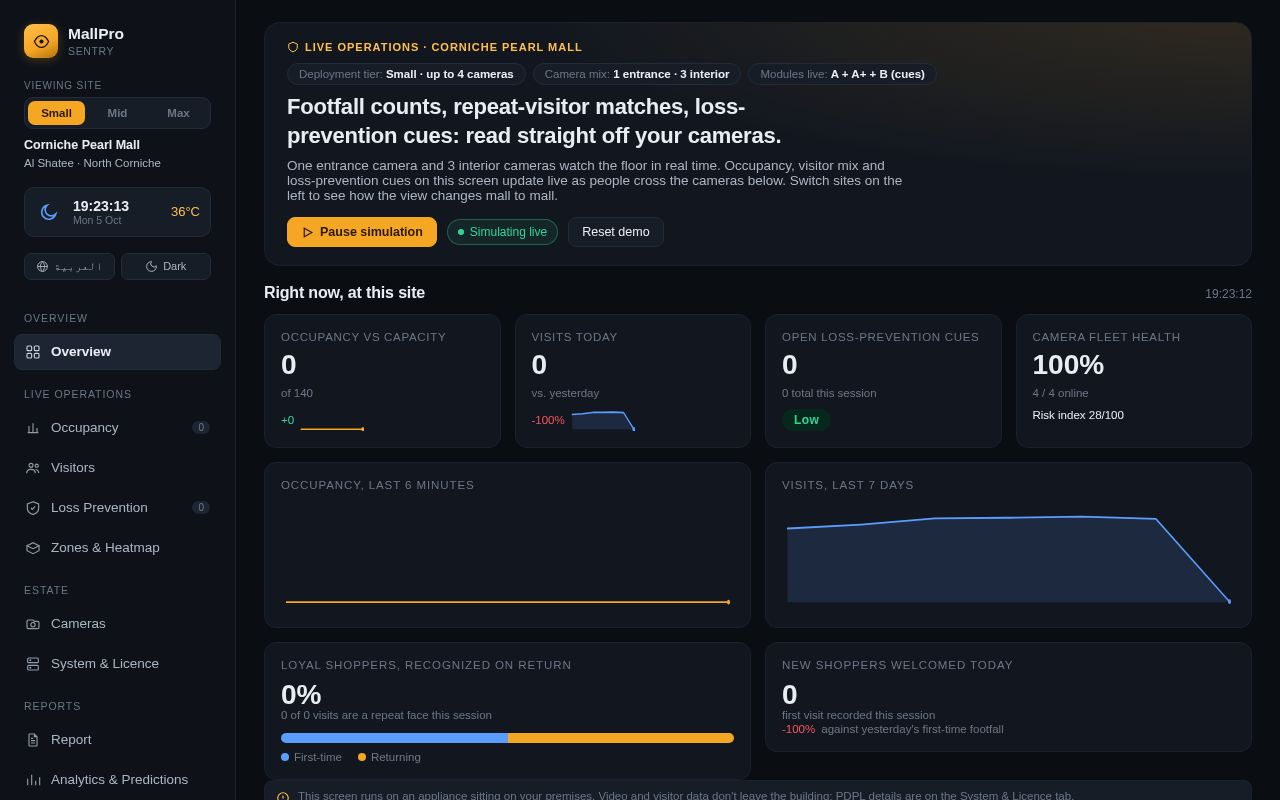Click the Corniche Pearl Mall site name
Image resolution: width=1280 pixels, height=800 pixels.
pos(82,145)
